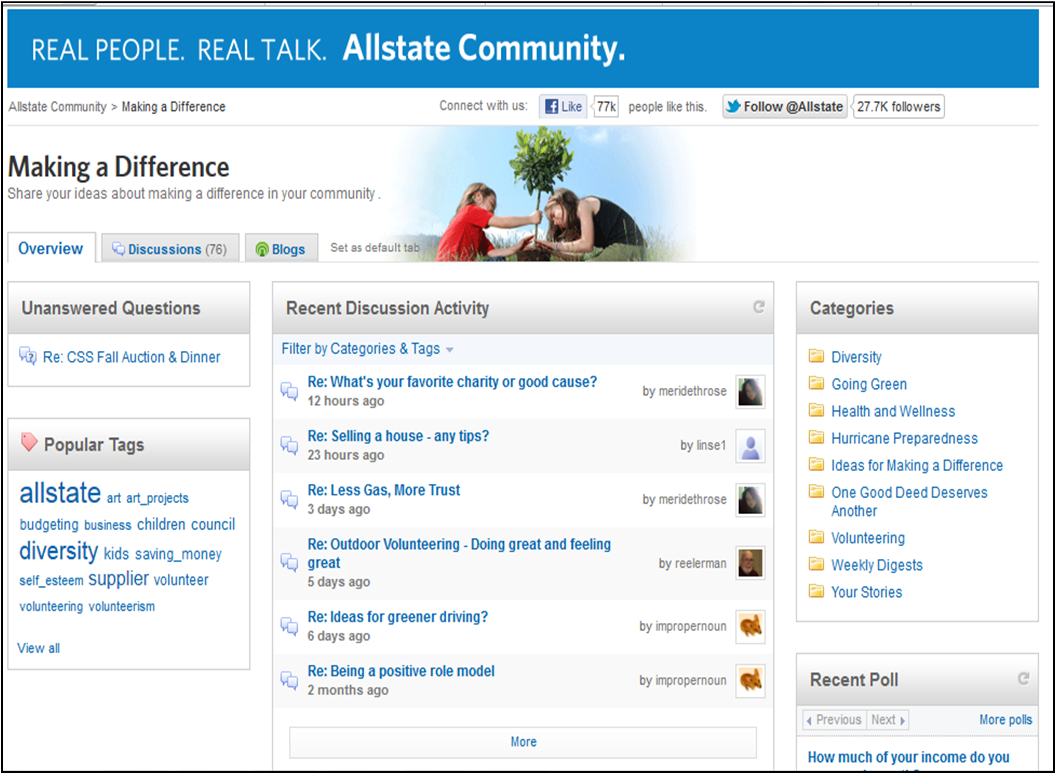Click the volunteerism tag
1056x774 pixels.
tap(122, 606)
